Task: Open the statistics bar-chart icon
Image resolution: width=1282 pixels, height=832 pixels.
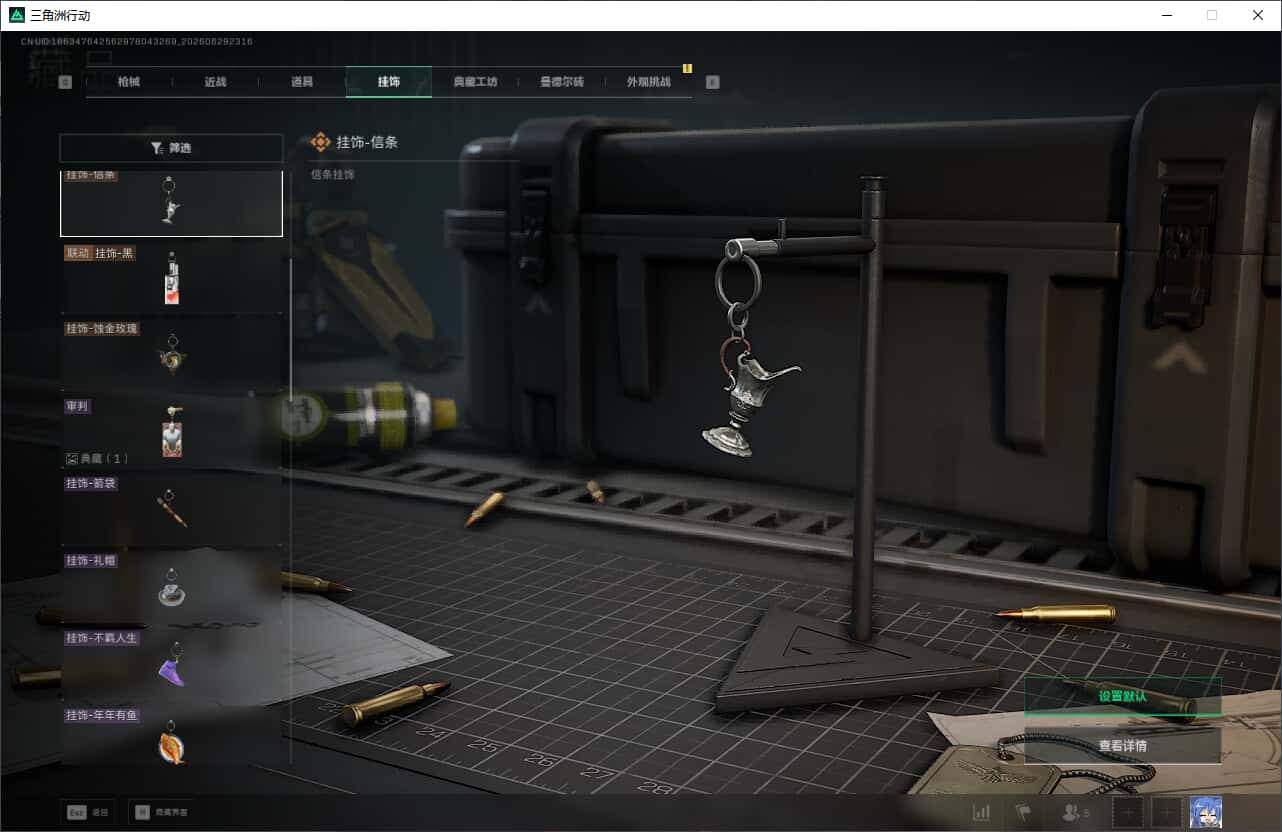Action: coord(982,813)
